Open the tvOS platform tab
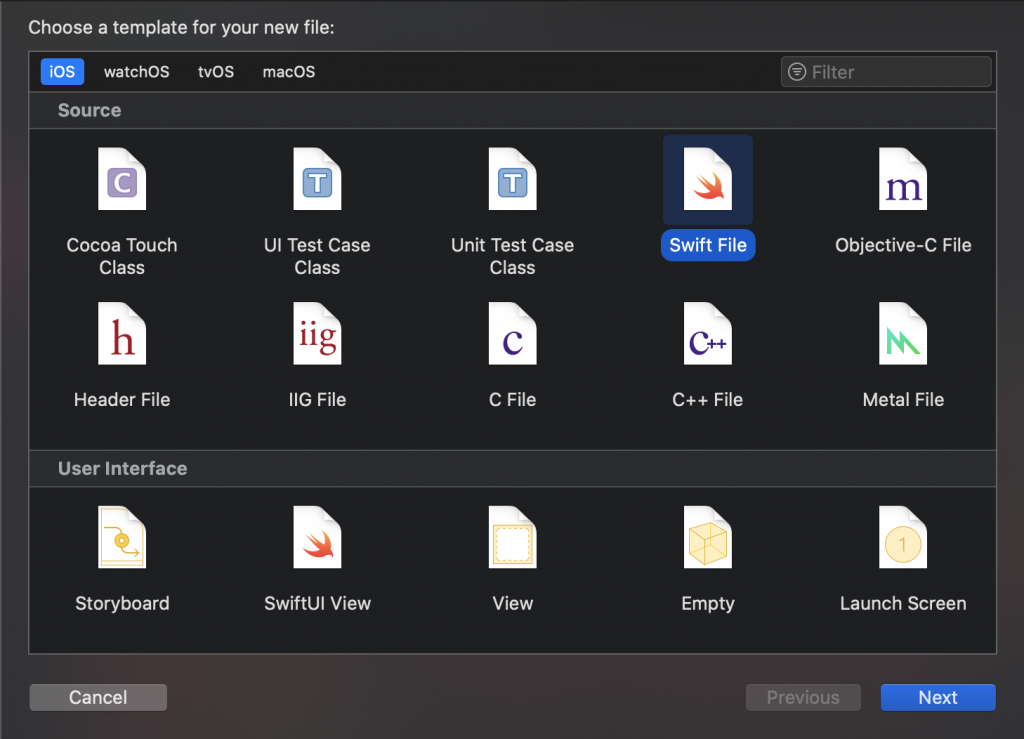The image size is (1024, 739). pos(216,72)
